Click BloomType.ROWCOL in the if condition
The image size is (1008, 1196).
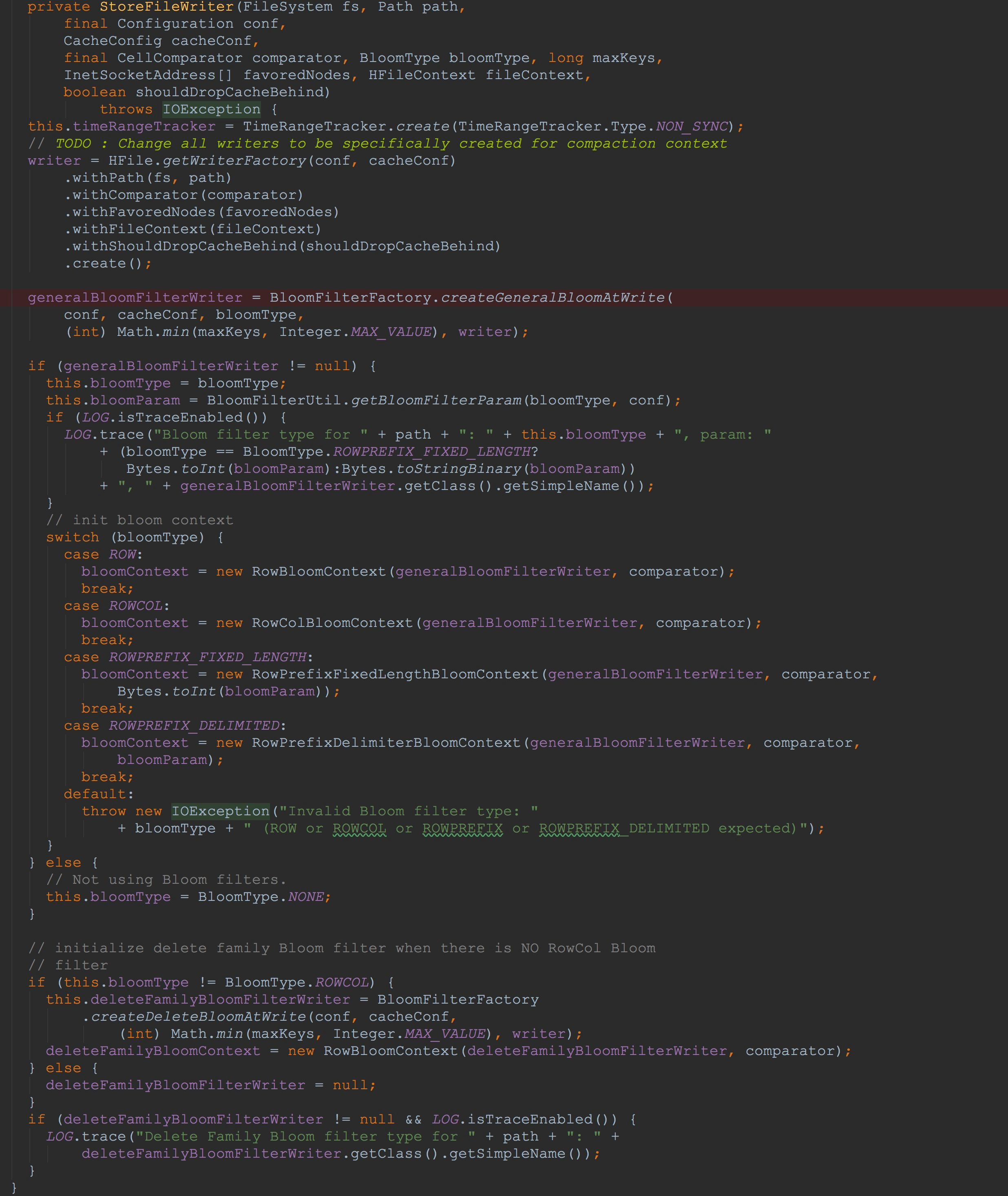(x=297, y=983)
